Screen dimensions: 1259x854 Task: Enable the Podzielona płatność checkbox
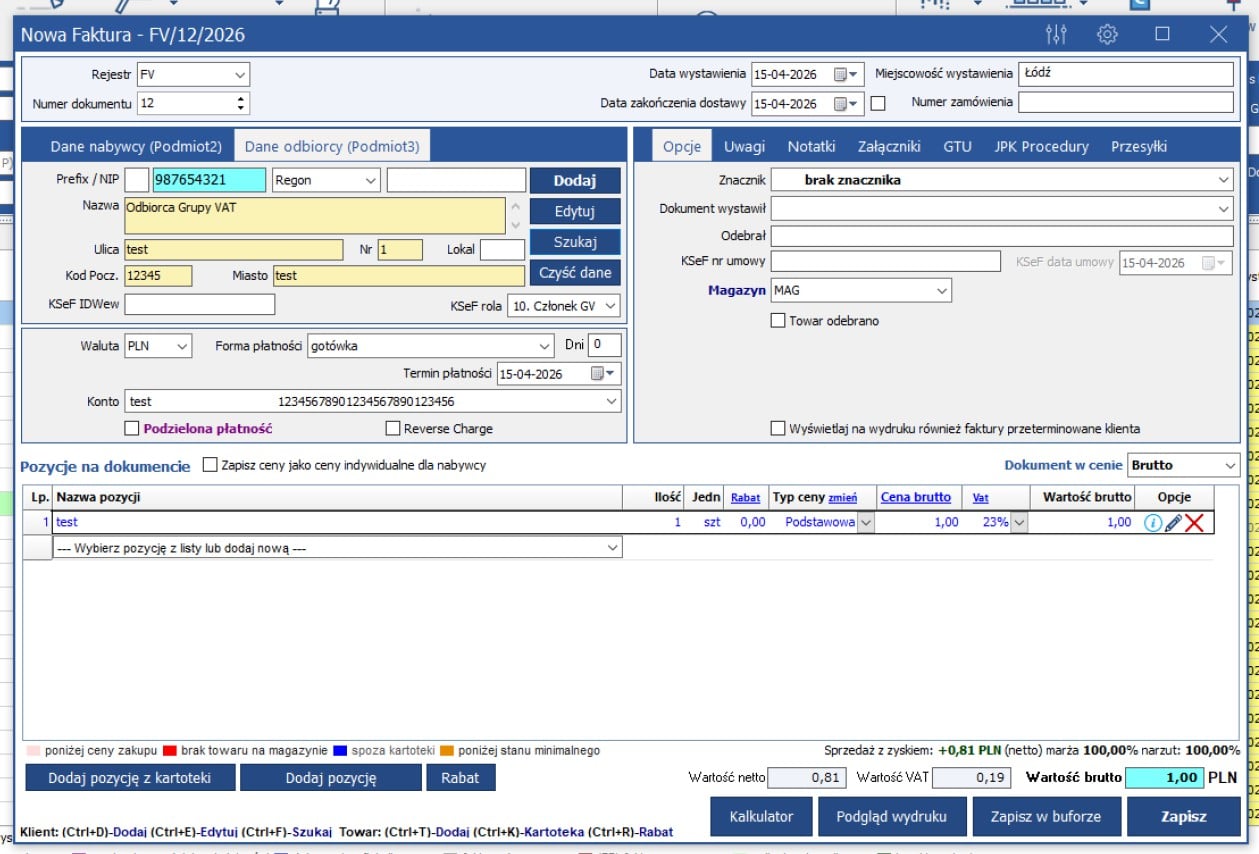[x=131, y=428]
